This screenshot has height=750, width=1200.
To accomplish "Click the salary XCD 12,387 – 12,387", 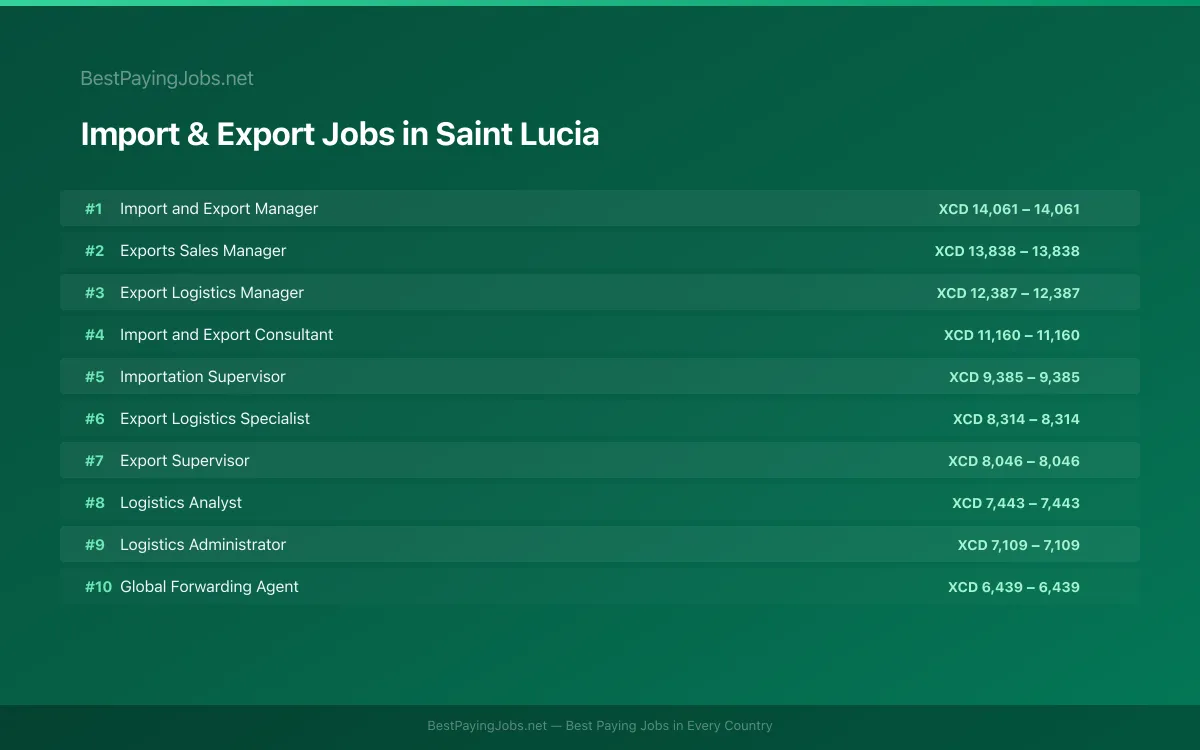I will (1008, 293).
